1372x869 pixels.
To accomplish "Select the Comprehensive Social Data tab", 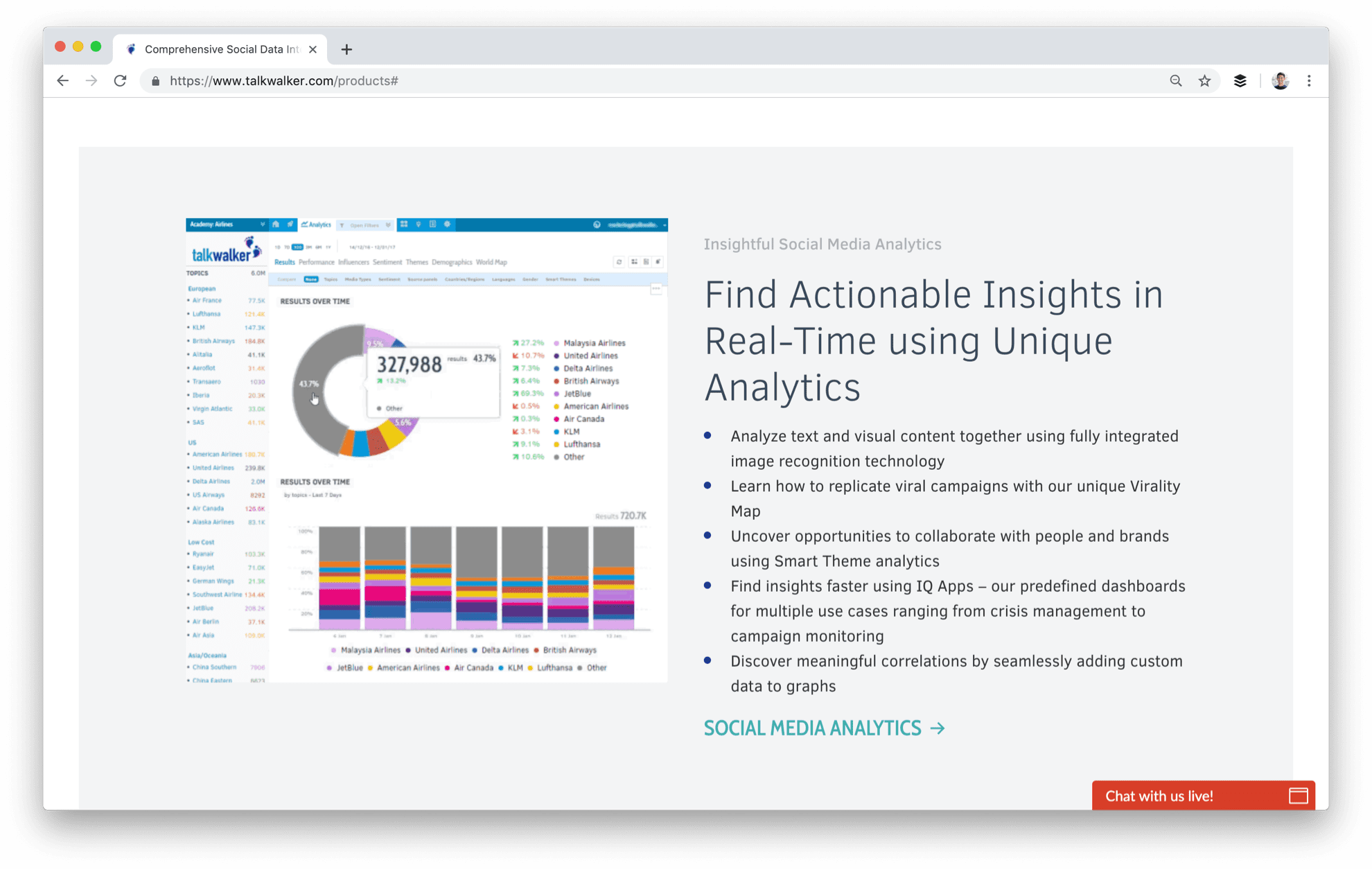I will tap(220, 49).
